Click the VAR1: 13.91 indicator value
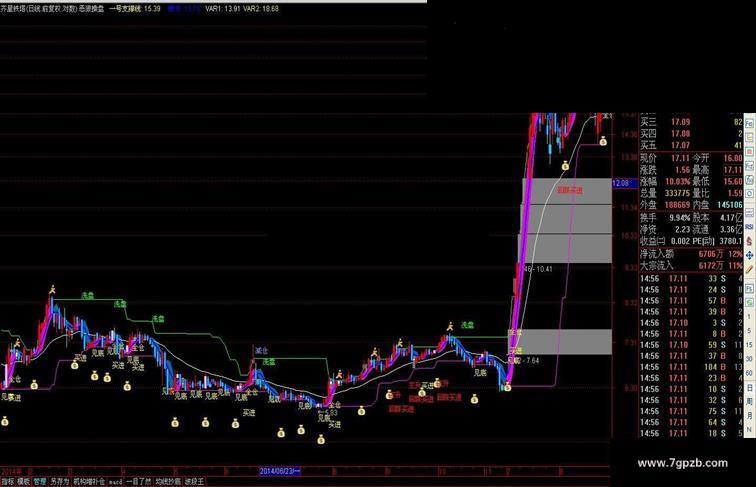The width and height of the screenshot is (756, 487). point(222,9)
